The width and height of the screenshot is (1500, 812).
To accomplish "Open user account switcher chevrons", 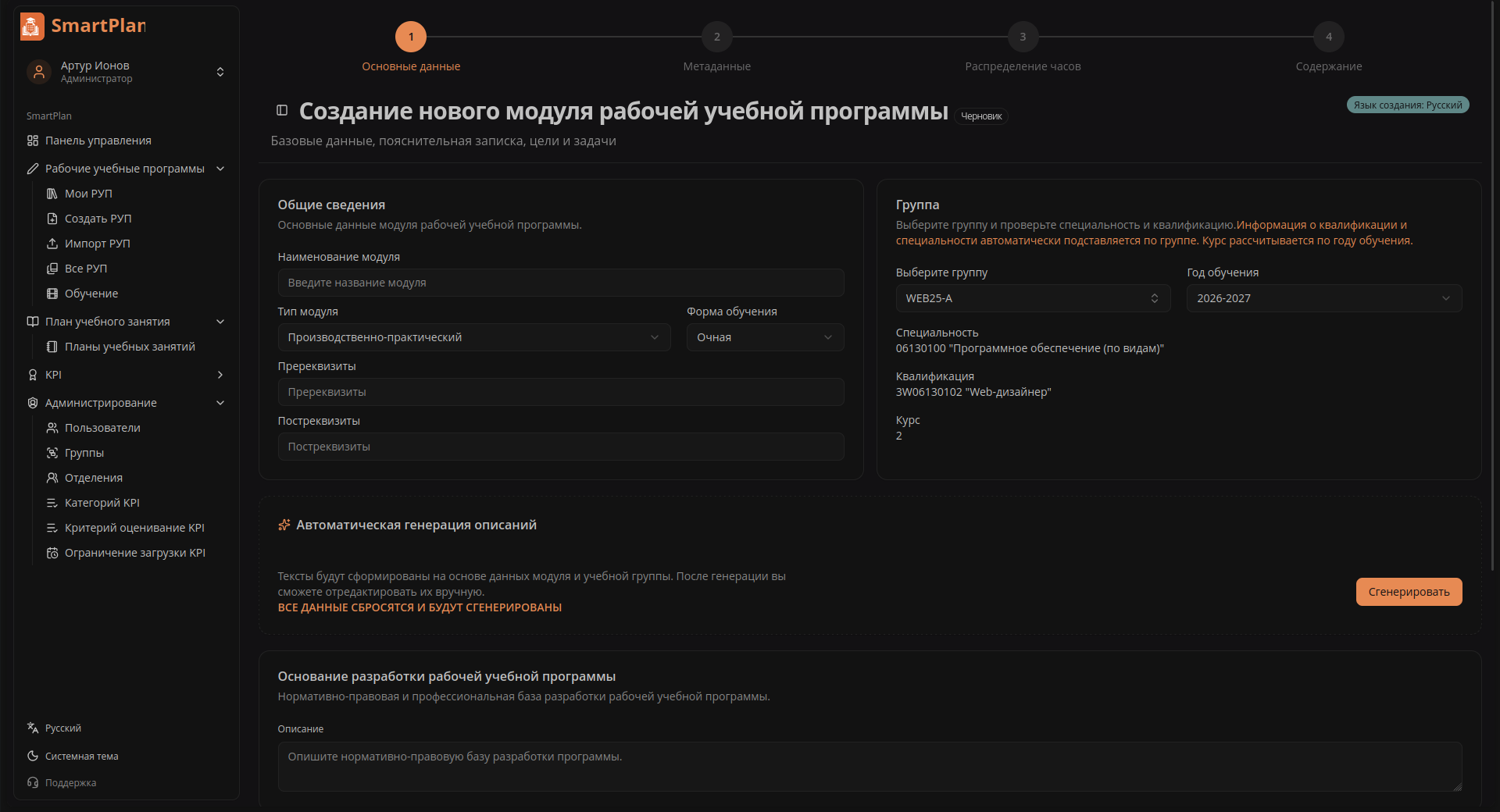I will click(x=220, y=72).
